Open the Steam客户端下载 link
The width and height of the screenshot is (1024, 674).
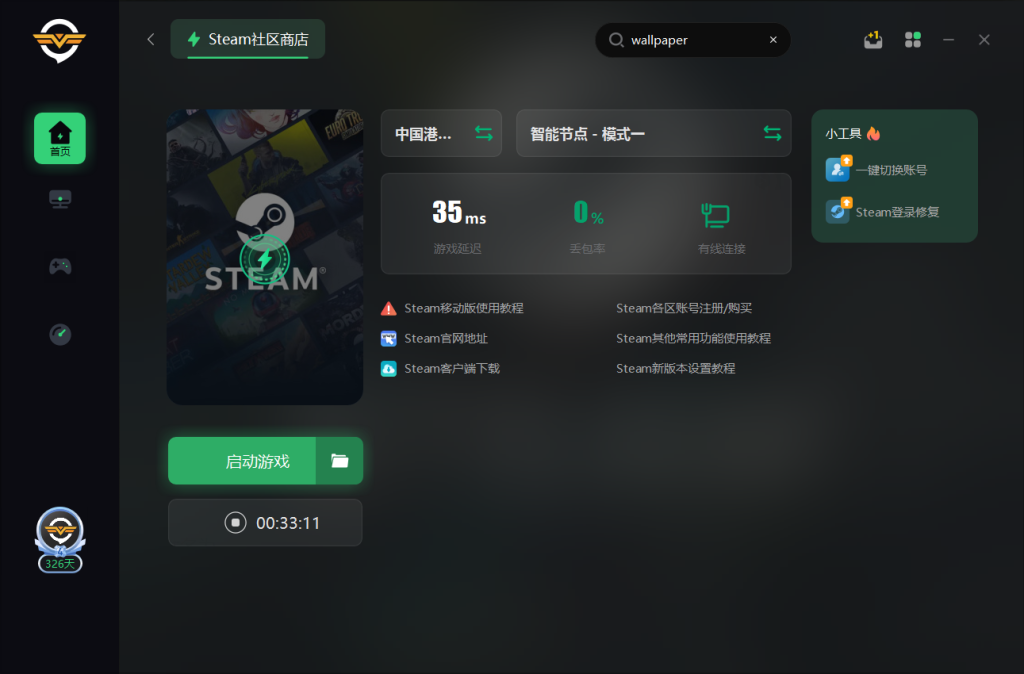[452, 368]
